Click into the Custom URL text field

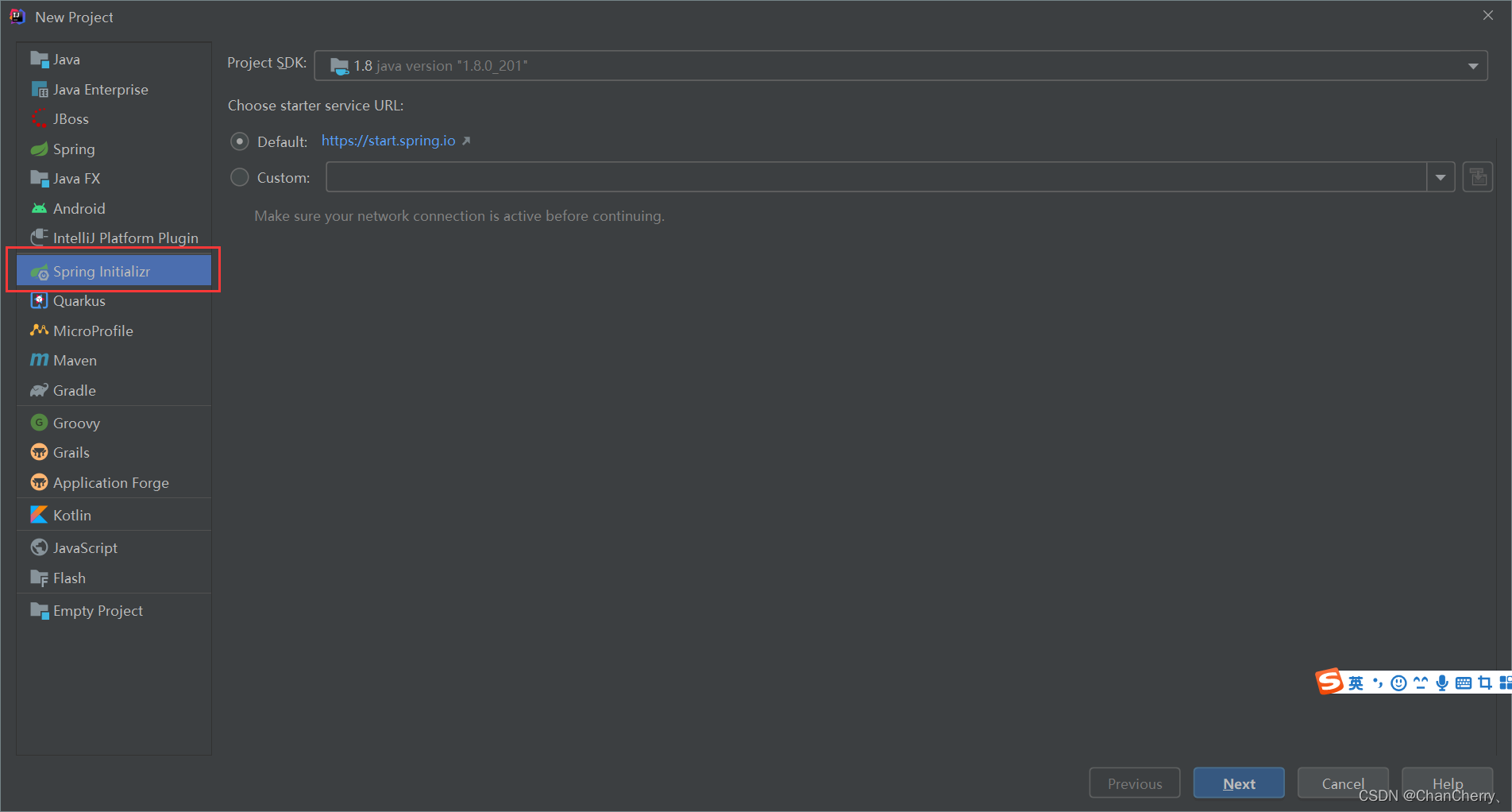point(877,177)
